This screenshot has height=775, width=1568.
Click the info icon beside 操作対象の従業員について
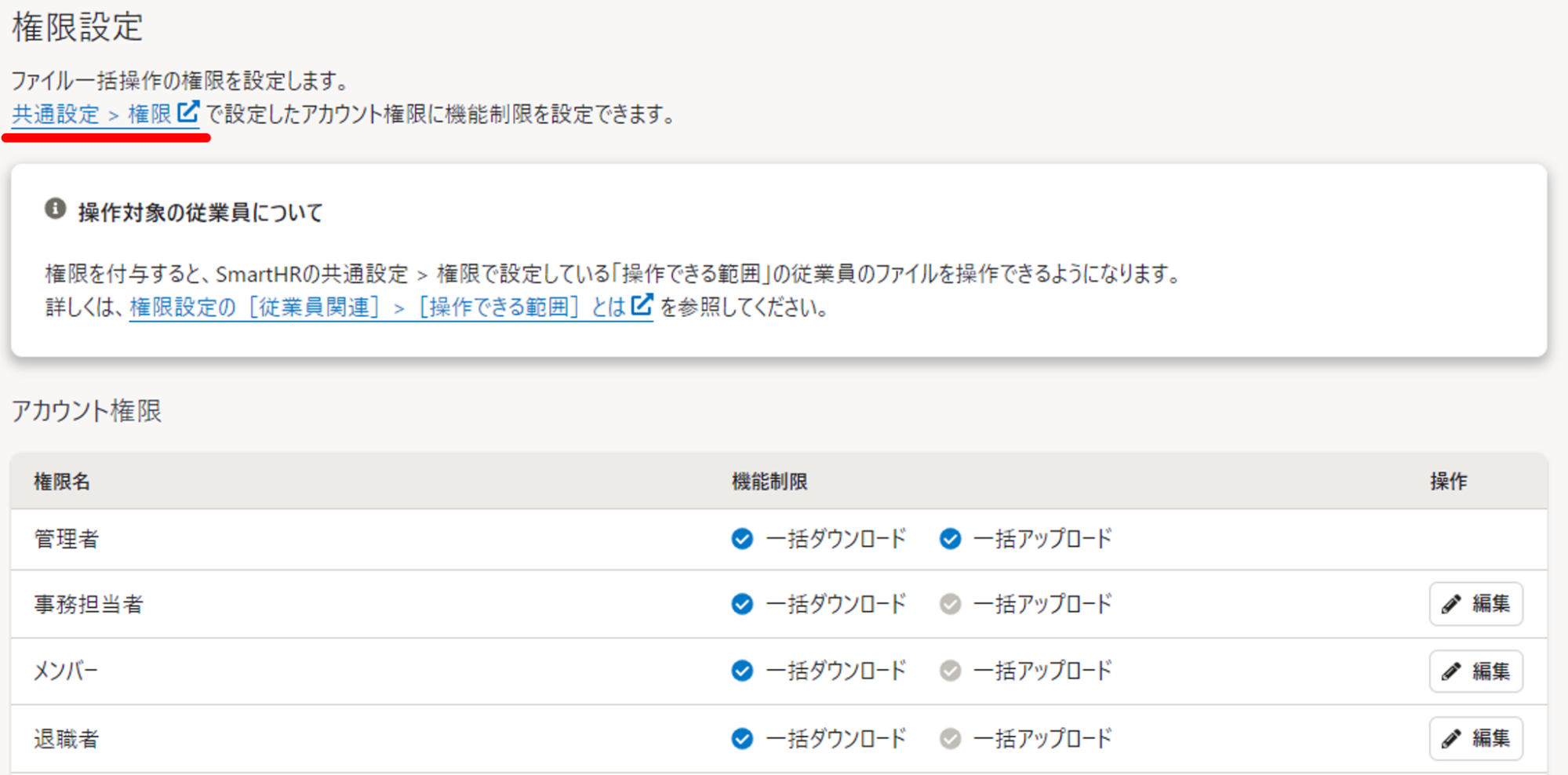coord(55,209)
